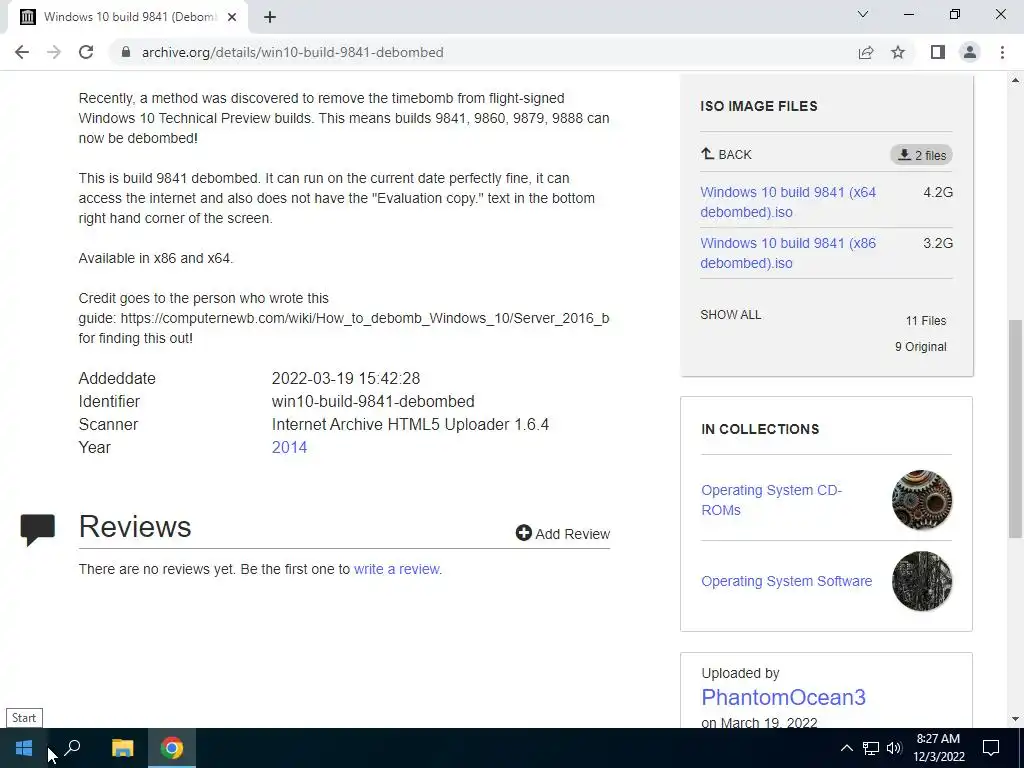This screenshot has width=1024, height=768.
Task: Click Chrome taskbar icon
Action: [x=172, y=748]
